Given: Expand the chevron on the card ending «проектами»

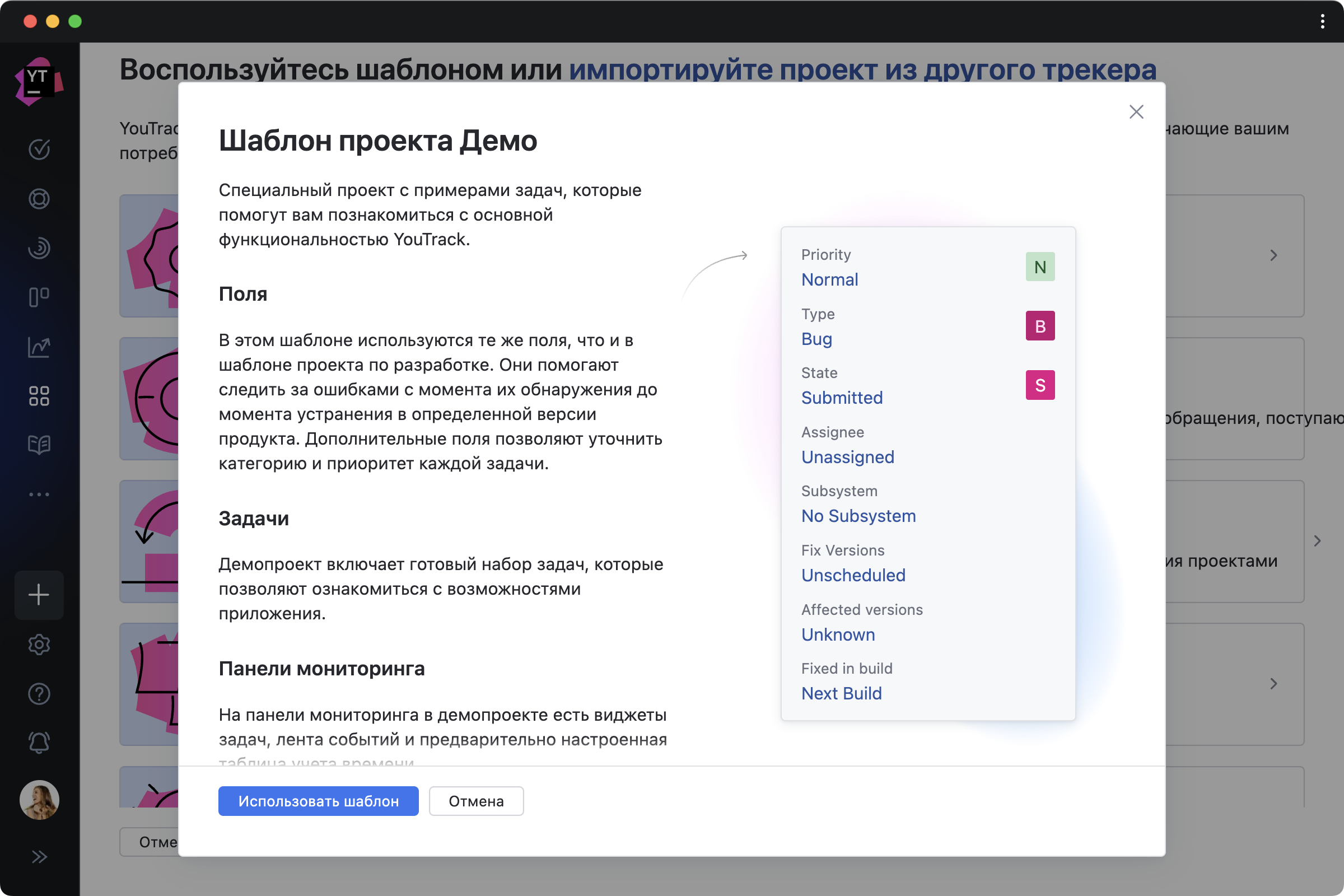Looking at the screenshot, I should (1317, 541).
